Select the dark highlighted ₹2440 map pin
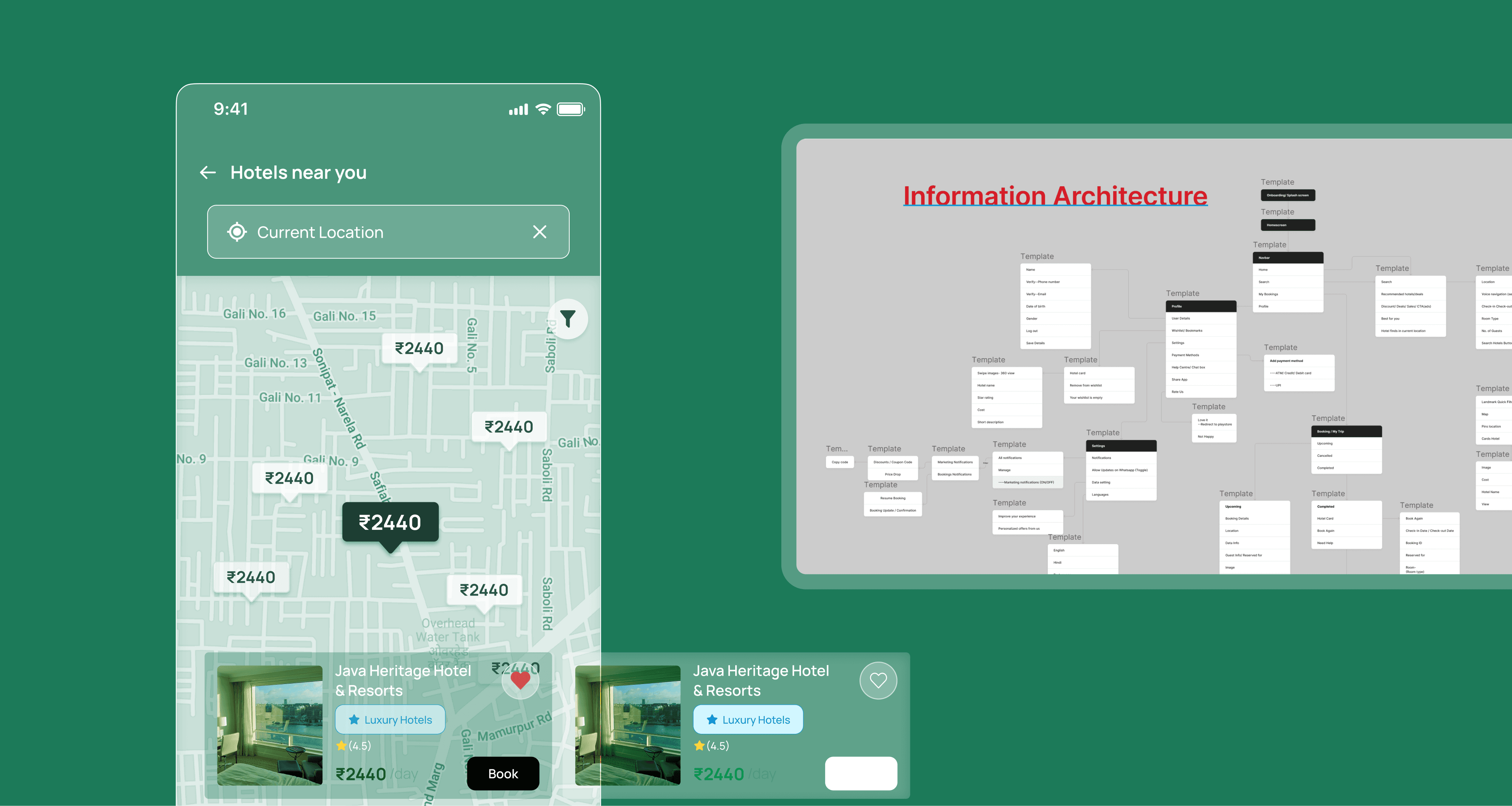The width and height of the screenshot is (1512, 806). coord(390,521)
